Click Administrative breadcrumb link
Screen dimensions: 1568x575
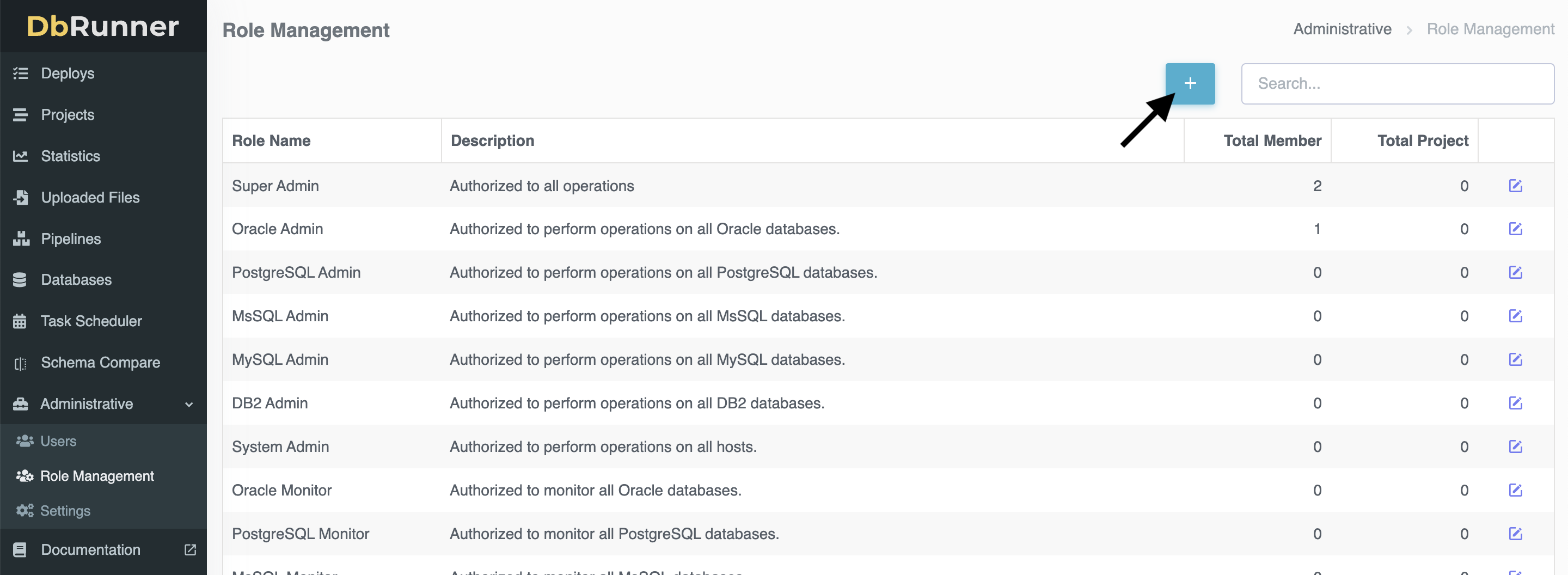click(1342, 29)
